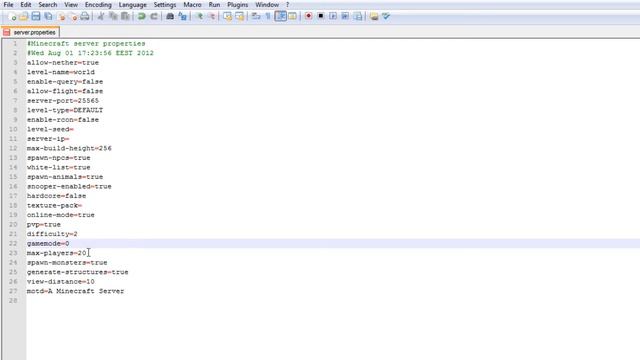The width and height of the screenshot is (640, 360).
Task: Click the Zoom In icon
Action: coord(199,16)
